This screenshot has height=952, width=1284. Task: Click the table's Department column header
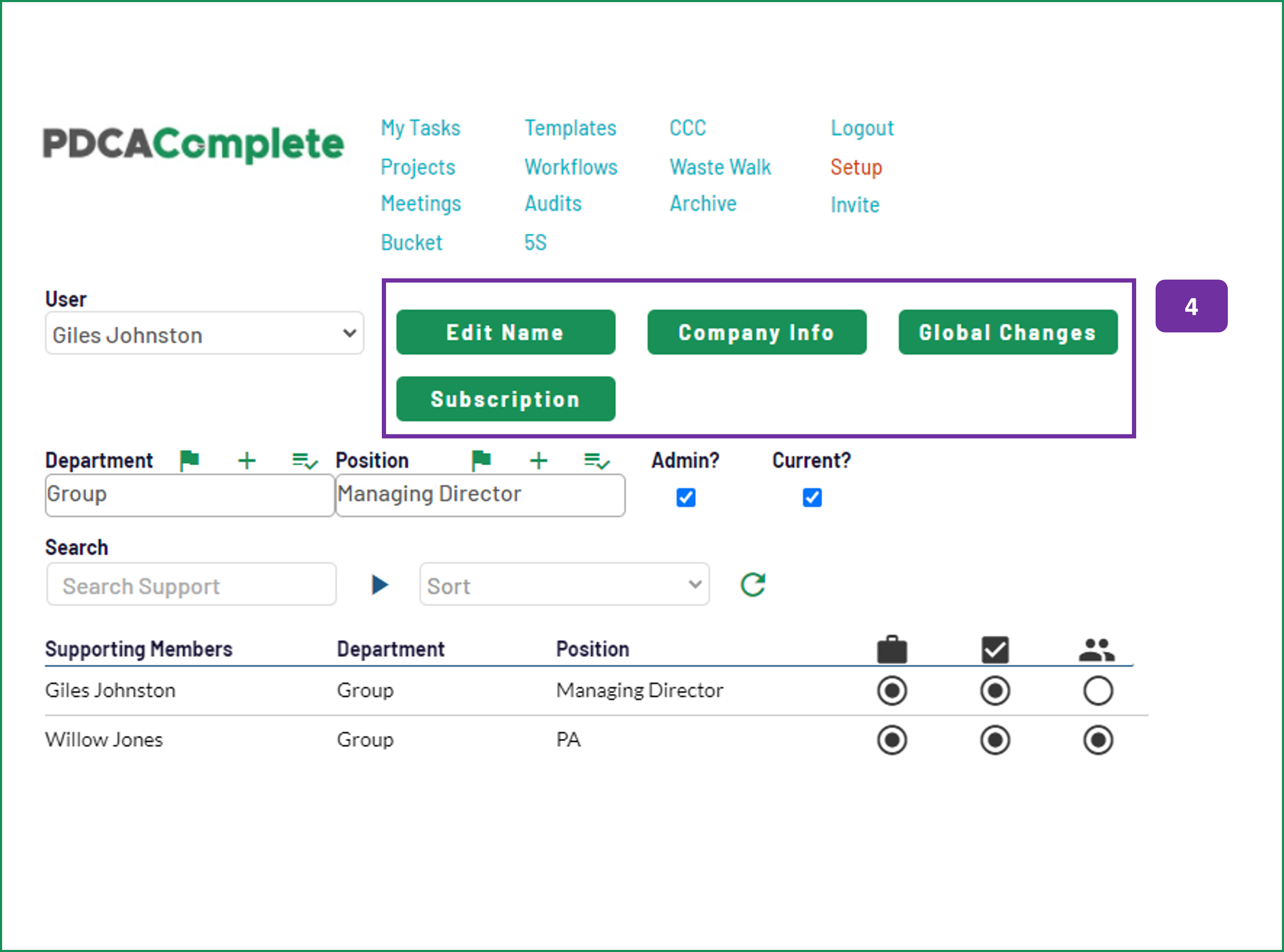pos(390,650)
